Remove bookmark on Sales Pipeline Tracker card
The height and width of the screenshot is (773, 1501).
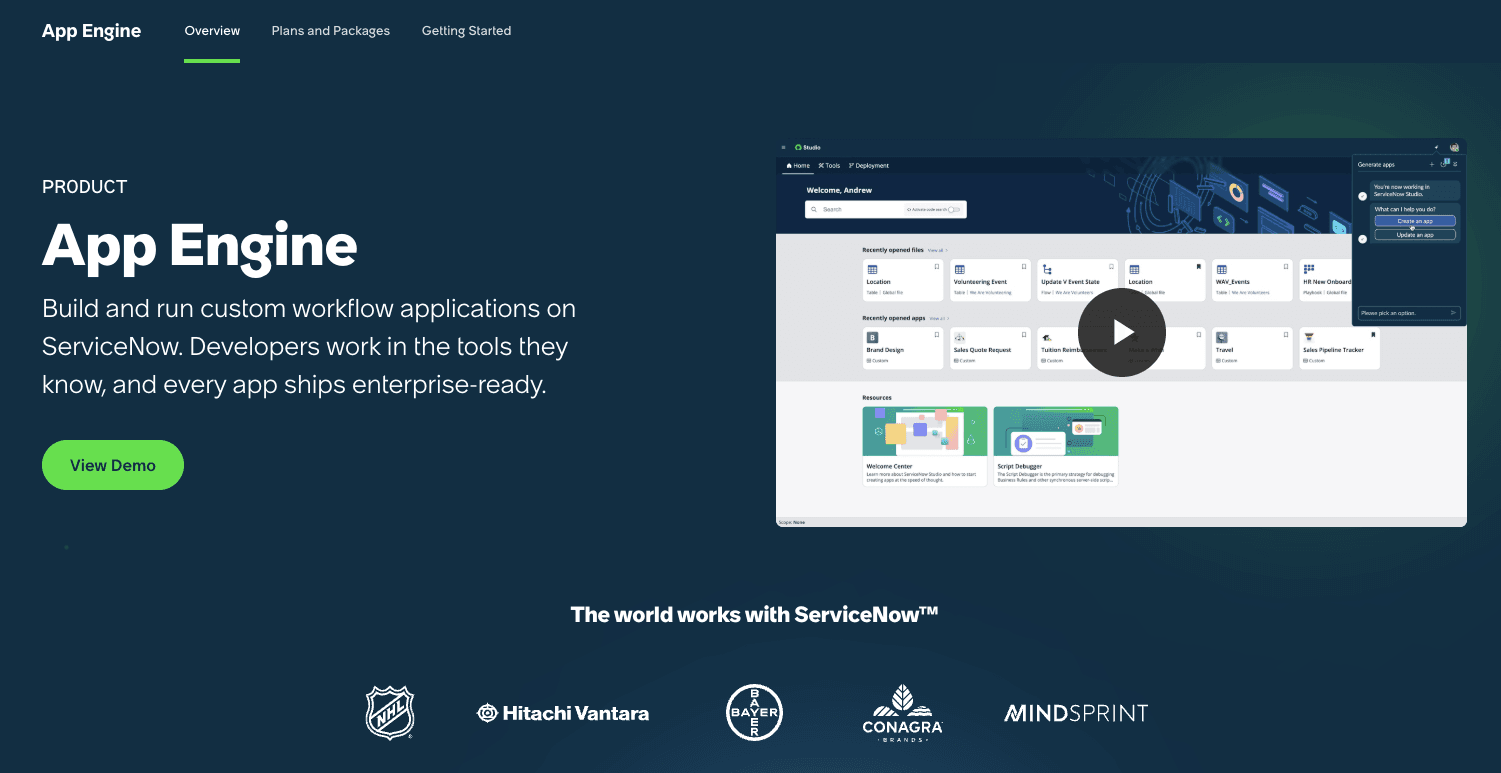[x=1373, y=335]
